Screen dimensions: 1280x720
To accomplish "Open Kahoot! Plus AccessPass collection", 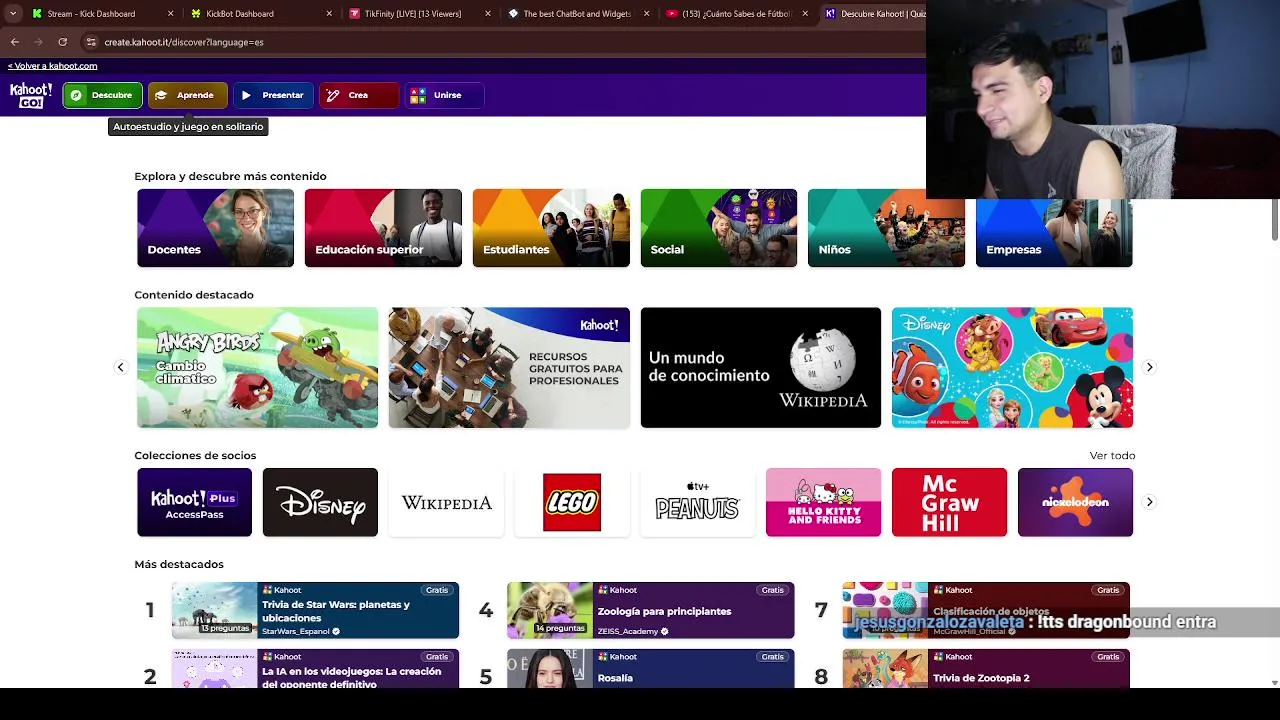I will click(x=194, y=502).
